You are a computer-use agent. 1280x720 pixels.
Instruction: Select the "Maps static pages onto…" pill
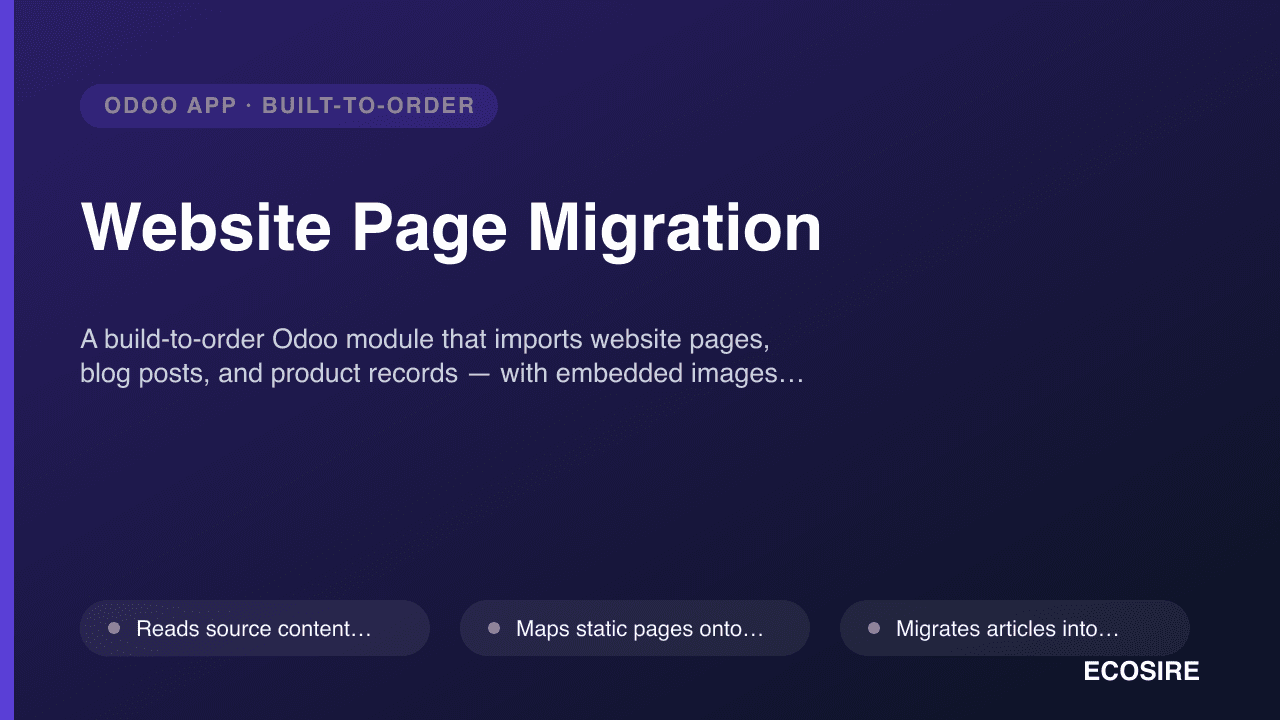point(635,628)
